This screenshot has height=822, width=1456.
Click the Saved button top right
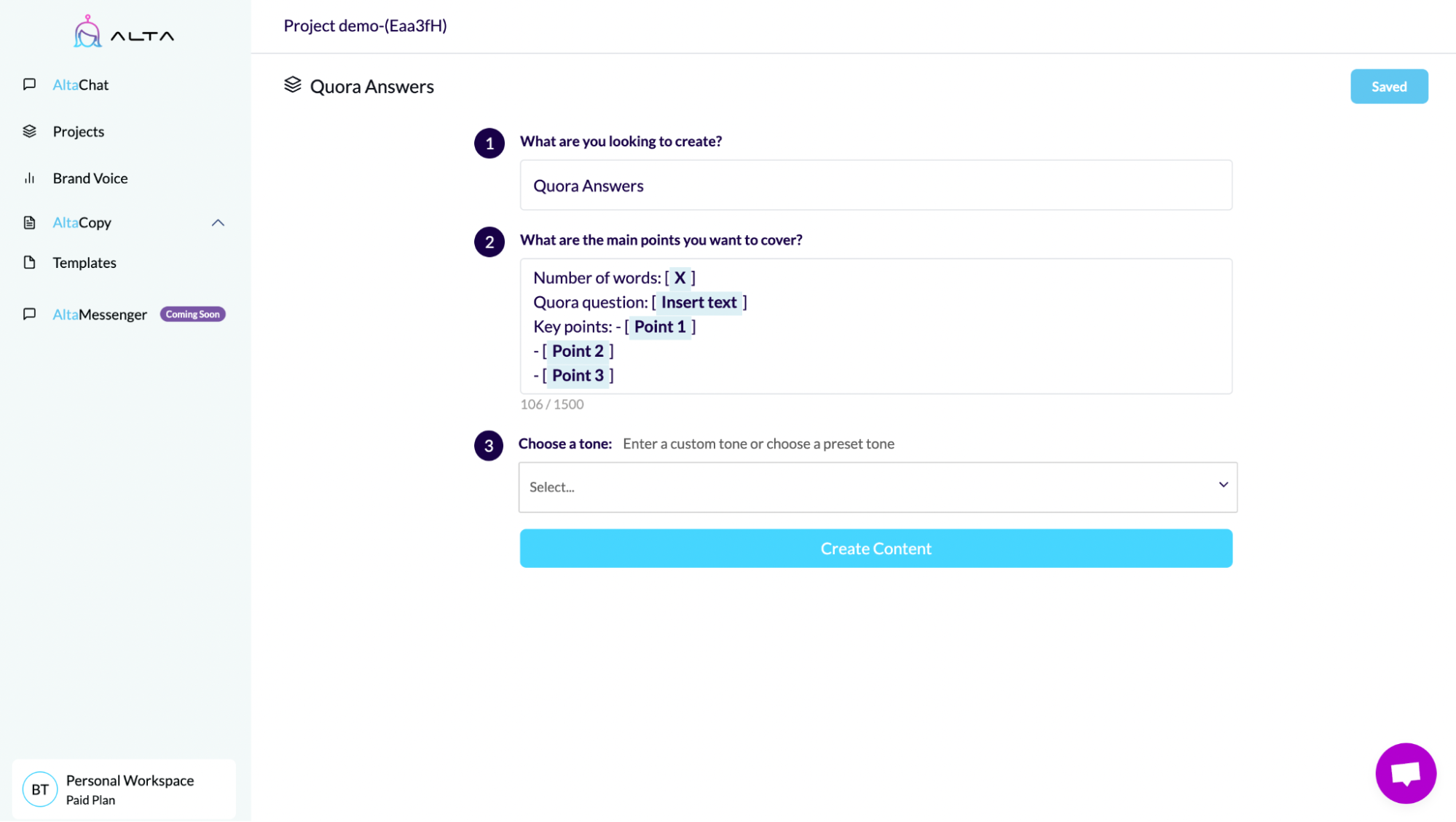pyautogui.click(x=1389, y=86)
